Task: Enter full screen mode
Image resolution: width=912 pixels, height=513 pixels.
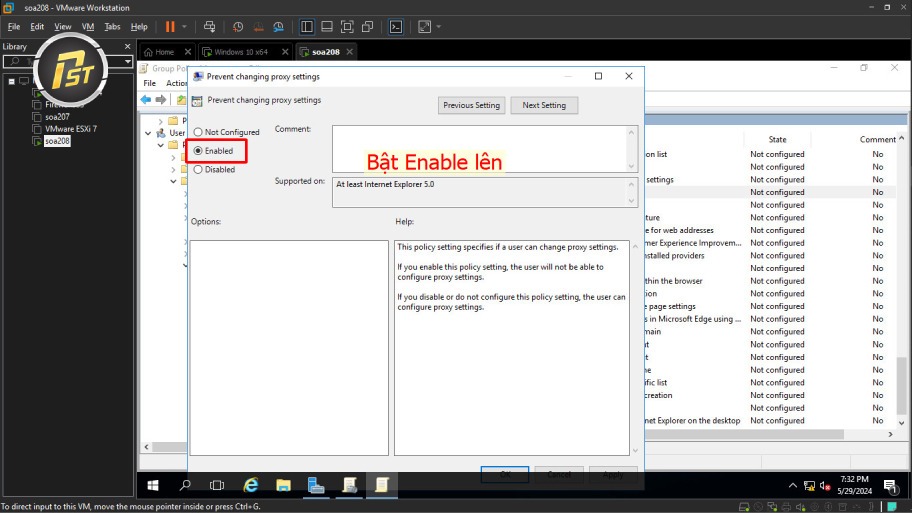Action: (347, 27)
